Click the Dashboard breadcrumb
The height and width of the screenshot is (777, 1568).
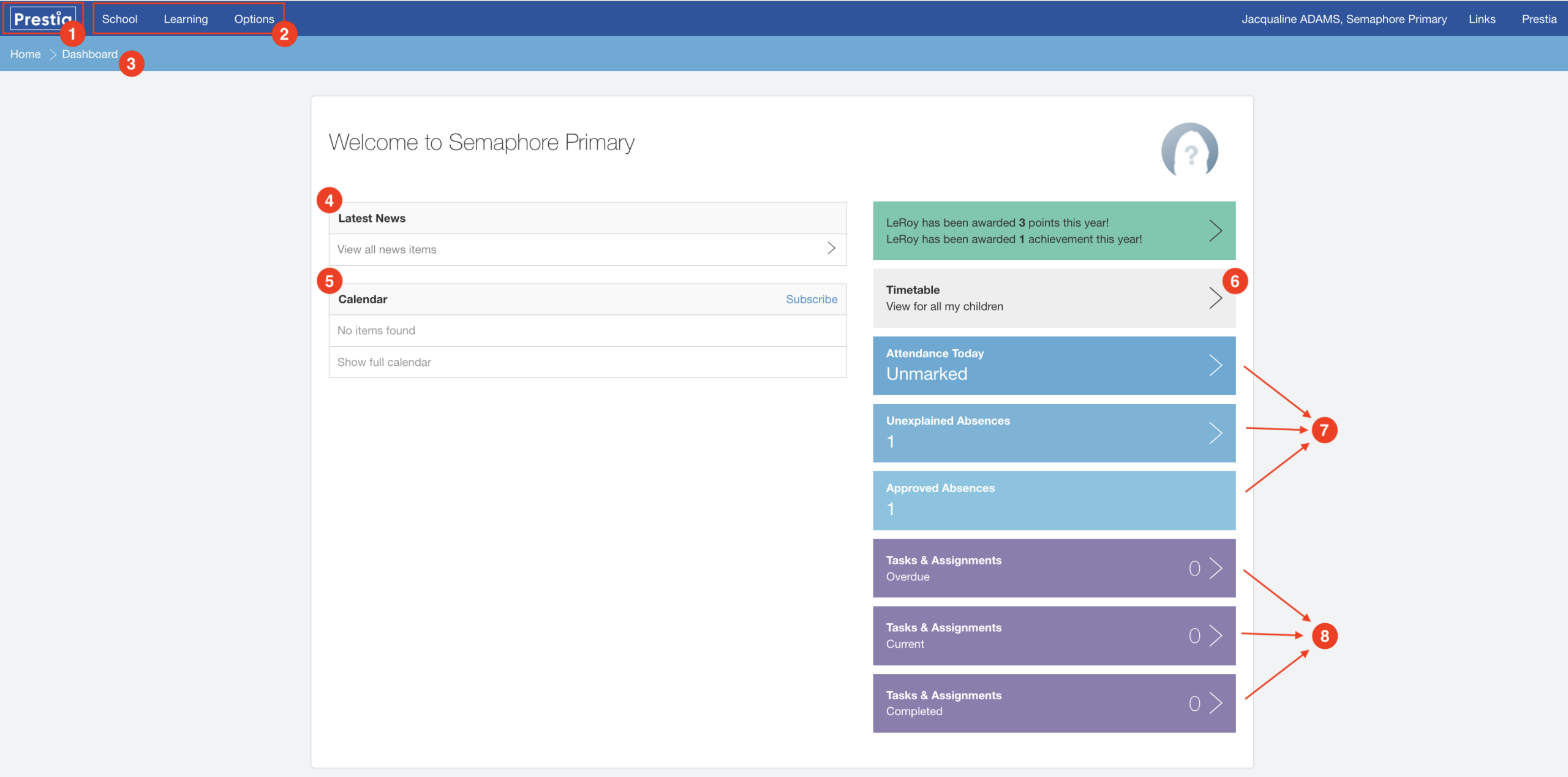(x=89, y=54)
